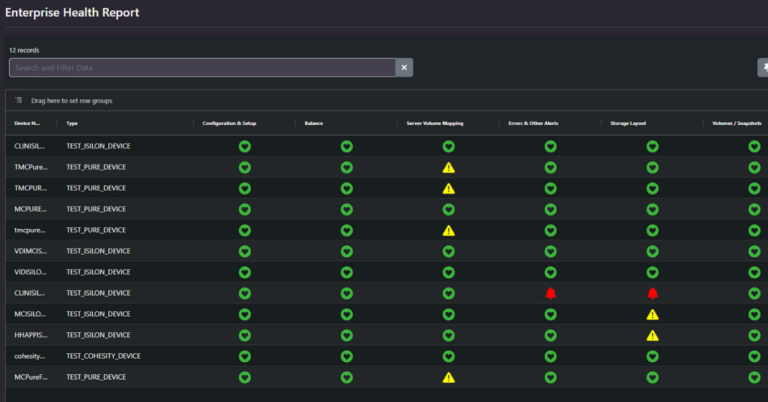Click the MCPURE row Storage Layout green status
Viewport: 768px width, 402px height.
click(x=652, y=209)
